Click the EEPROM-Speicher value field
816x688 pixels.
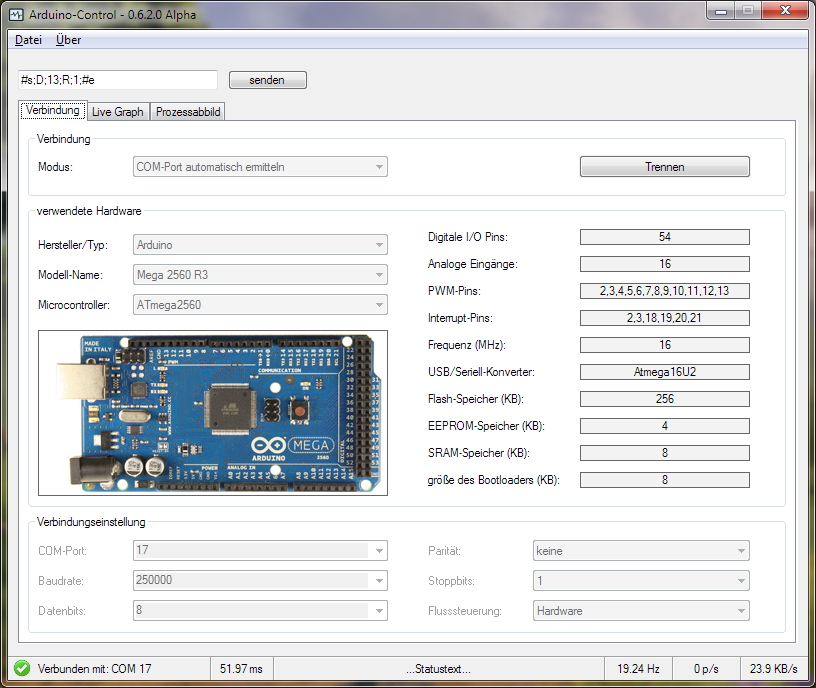coord(665,426)
